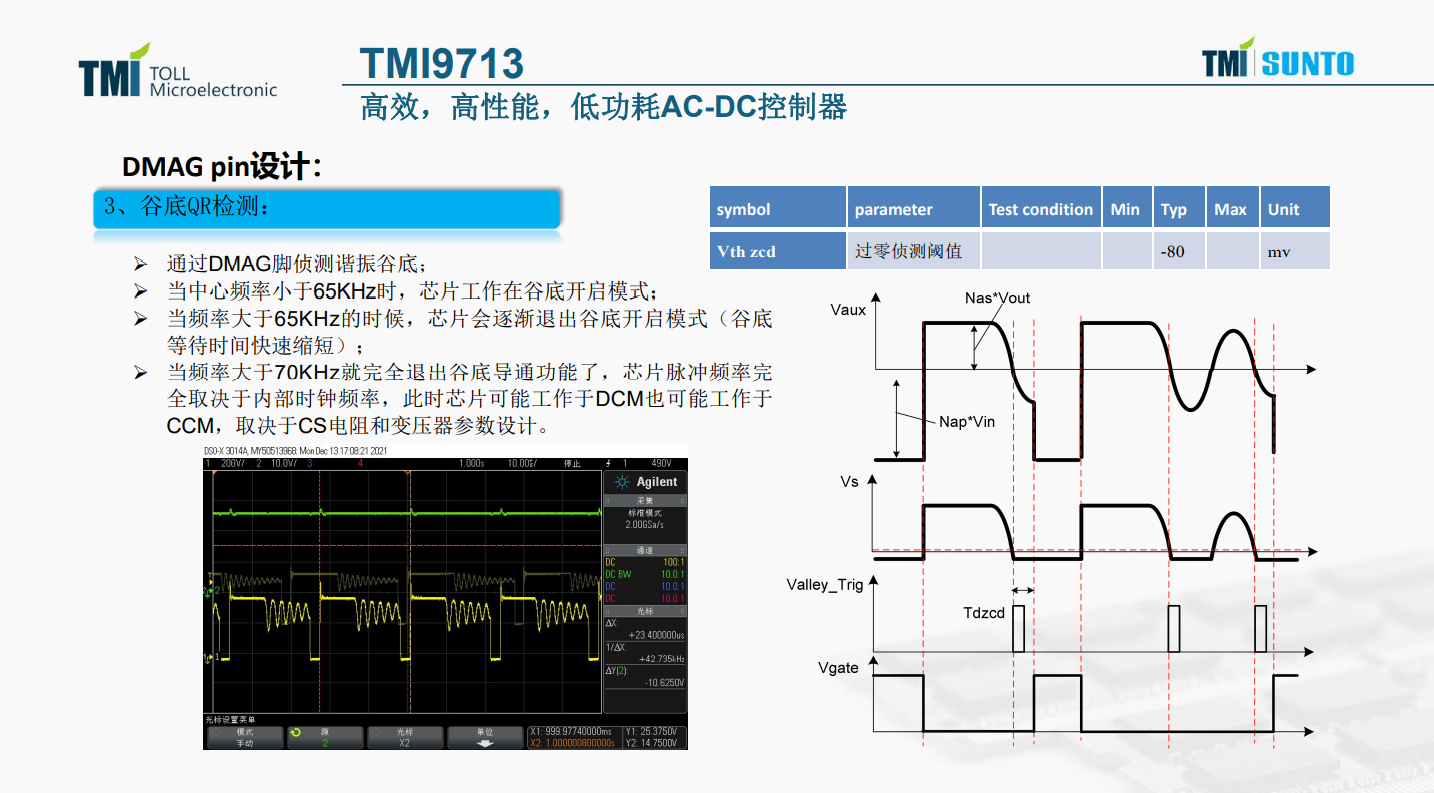Click the symbol table header cell
Viewport: 1434px width, 793px height.
pyautogui.click(x=778, y=208)
